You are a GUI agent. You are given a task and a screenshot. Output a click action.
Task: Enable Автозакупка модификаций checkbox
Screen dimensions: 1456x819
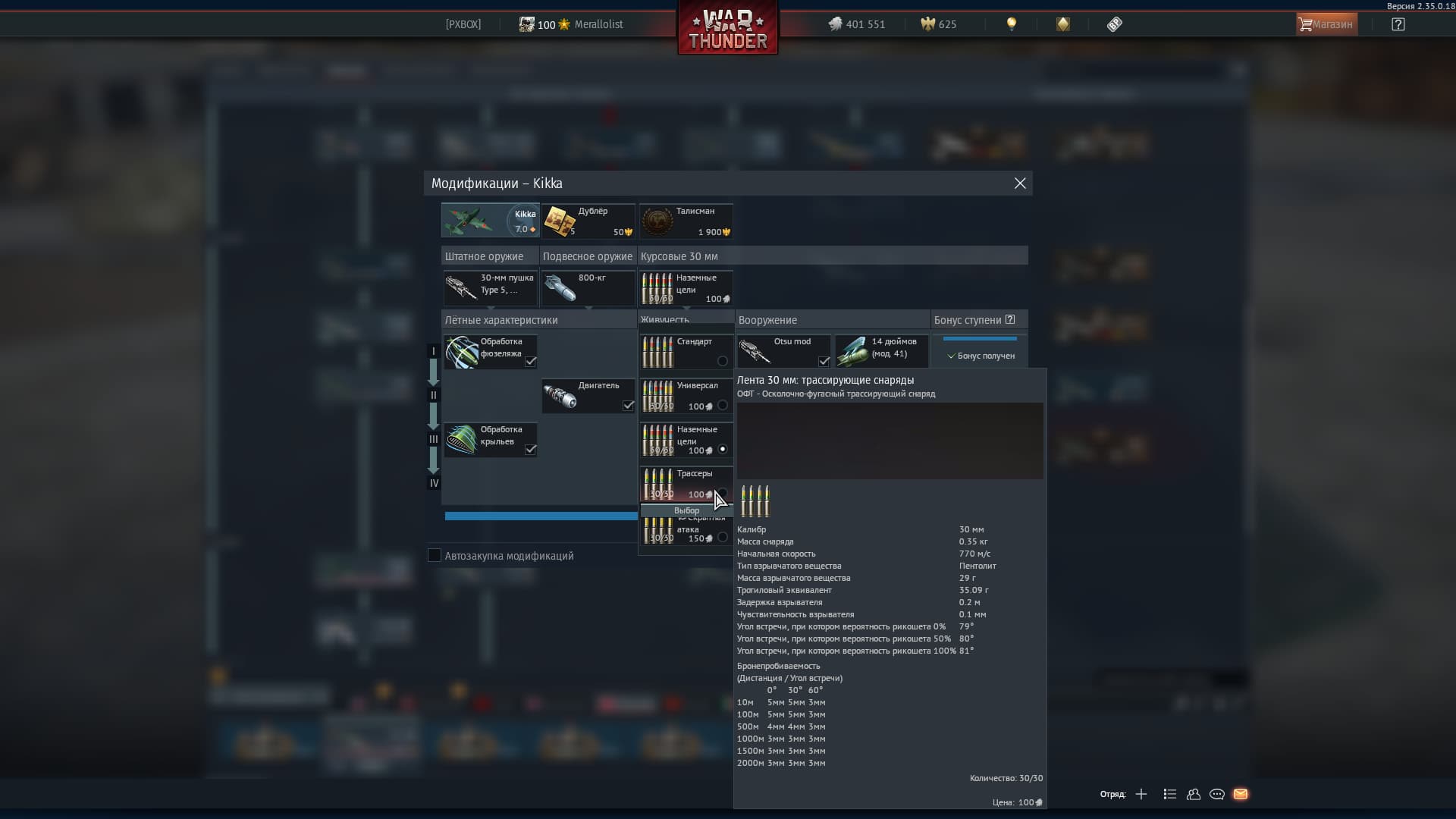(x=435, y=556)
